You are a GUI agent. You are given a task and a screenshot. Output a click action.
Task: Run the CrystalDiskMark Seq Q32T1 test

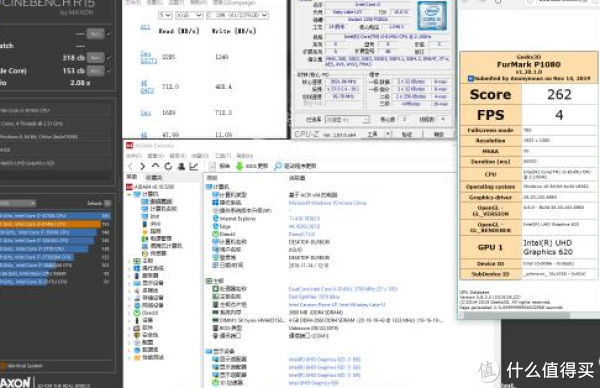pos(148,57)
